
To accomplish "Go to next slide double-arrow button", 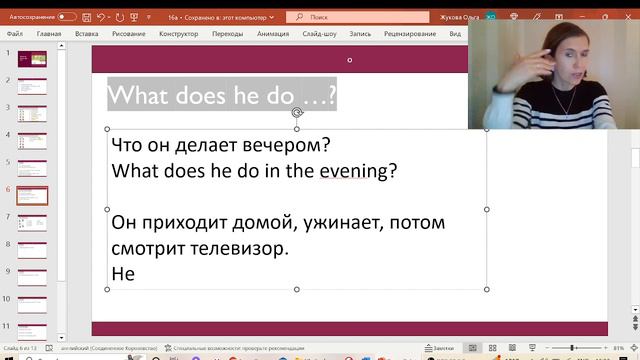I will click(635, 327).
